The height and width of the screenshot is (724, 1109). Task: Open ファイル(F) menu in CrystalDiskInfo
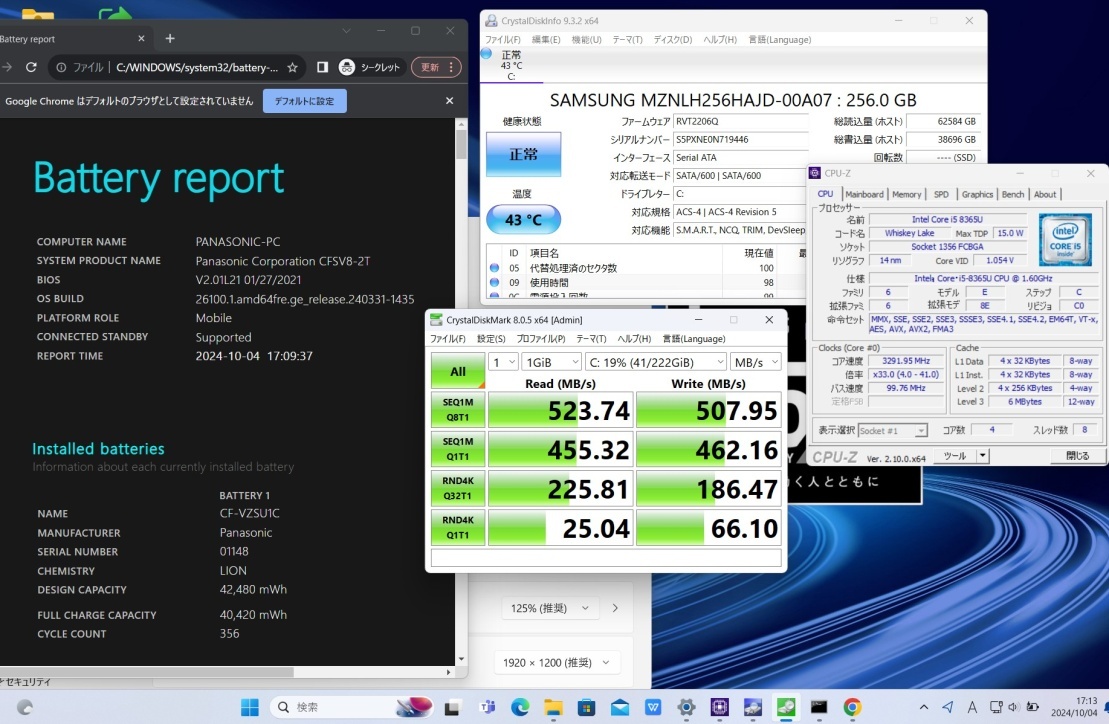(503, 40)
